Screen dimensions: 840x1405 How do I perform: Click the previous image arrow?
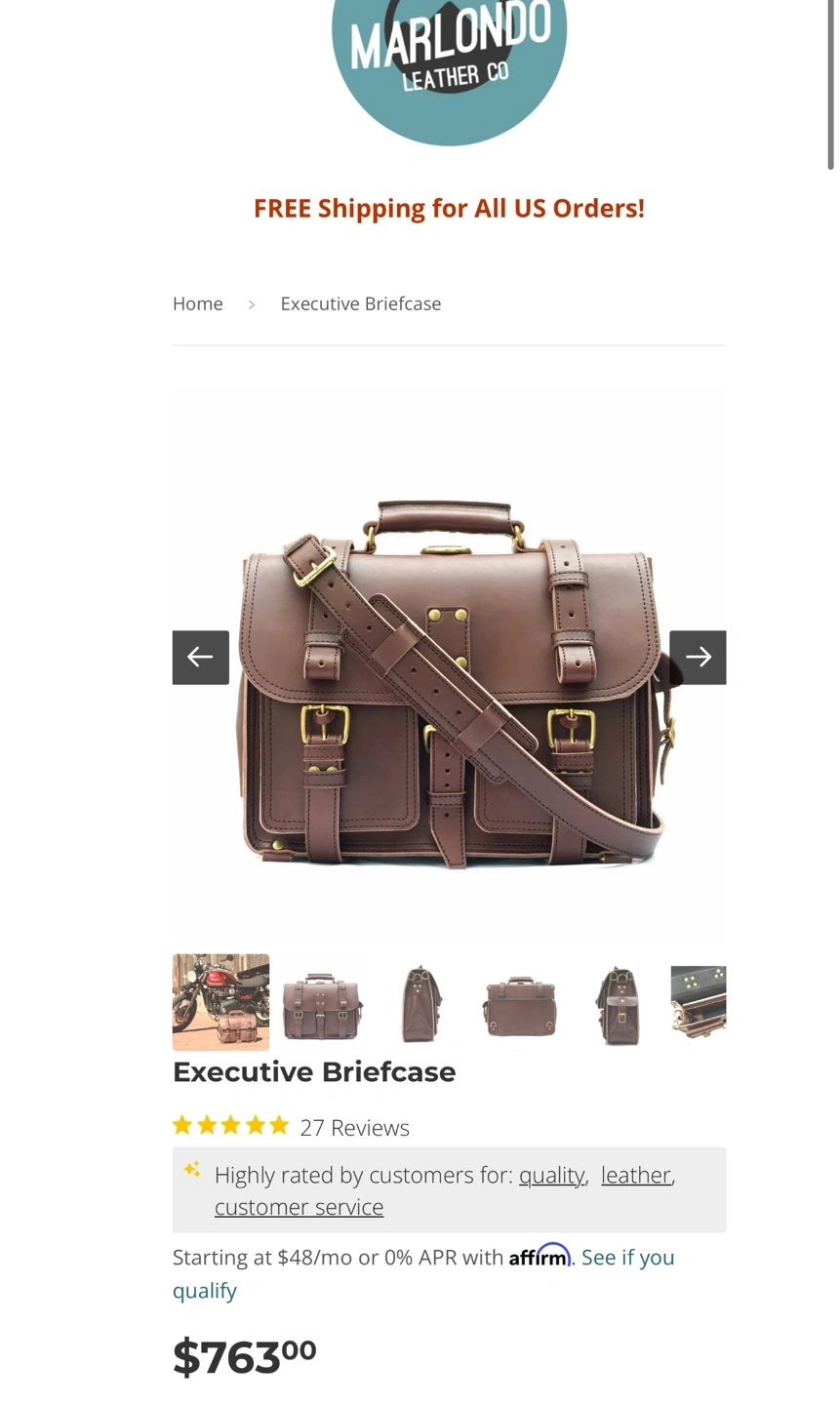coord(200,657)
